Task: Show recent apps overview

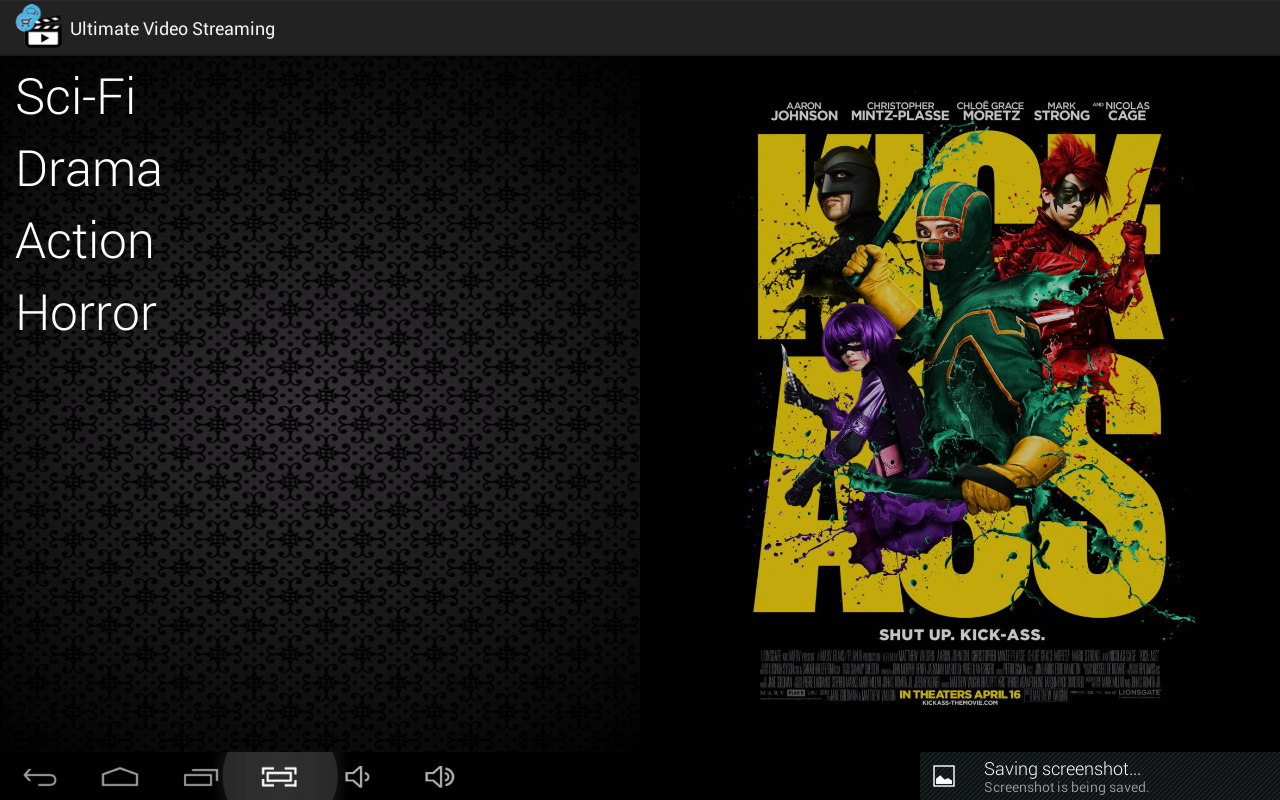Action: pos(200,777)
